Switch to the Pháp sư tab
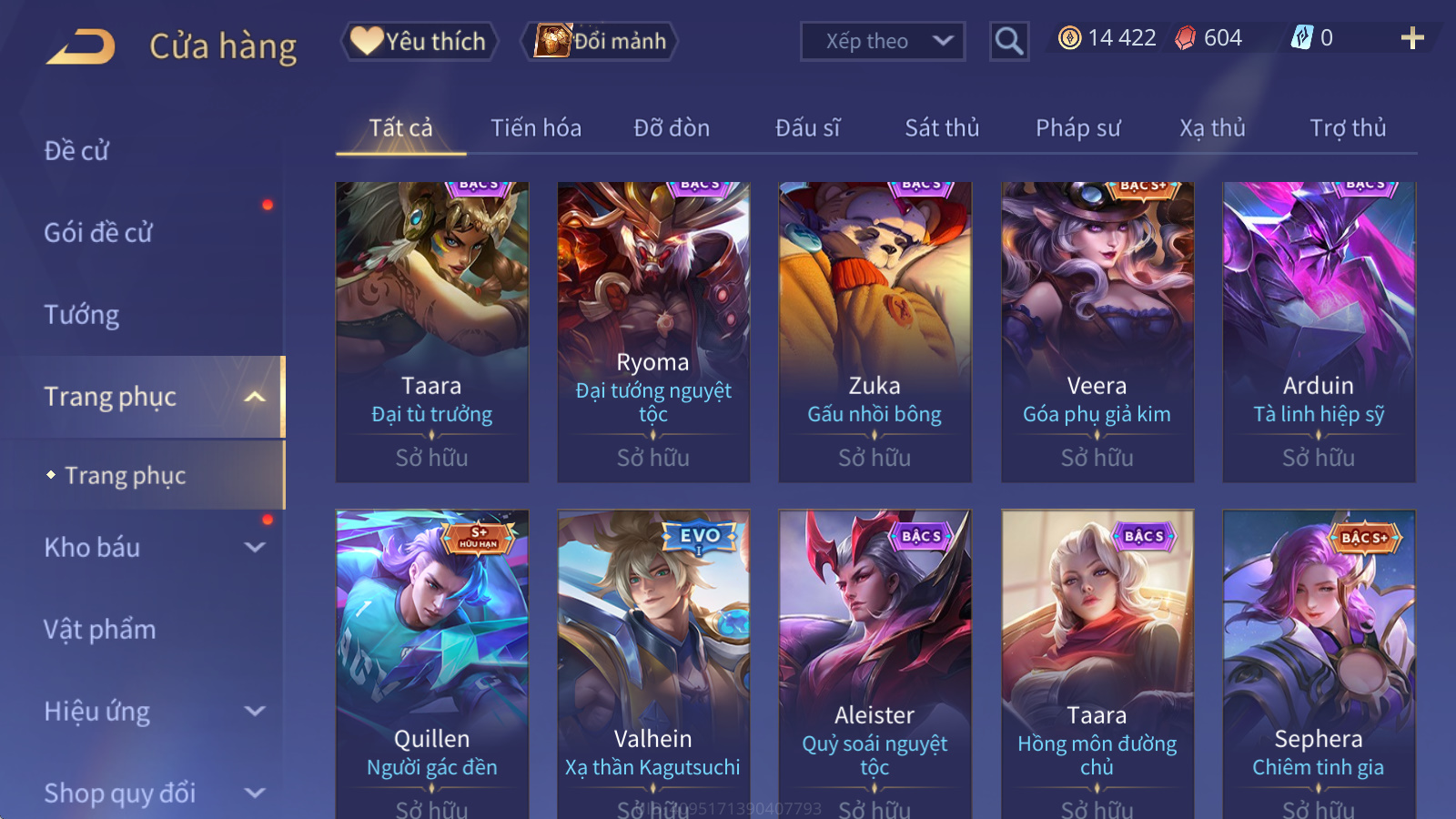Viewport: 1456px width, 819px height. (1078, 128)
